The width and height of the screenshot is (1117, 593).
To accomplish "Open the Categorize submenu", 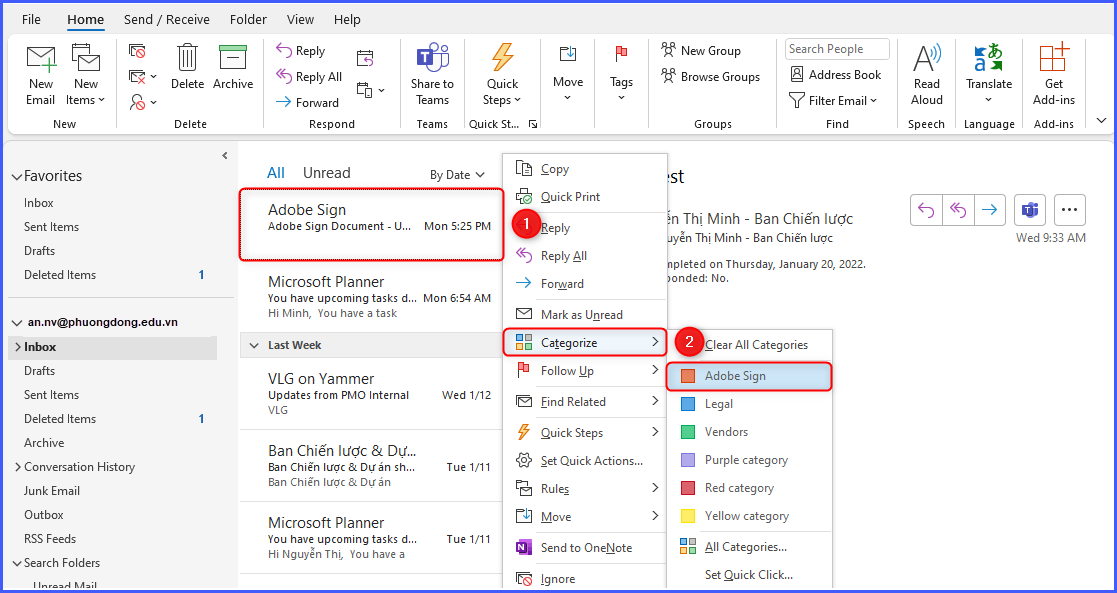I will (585, 343).
